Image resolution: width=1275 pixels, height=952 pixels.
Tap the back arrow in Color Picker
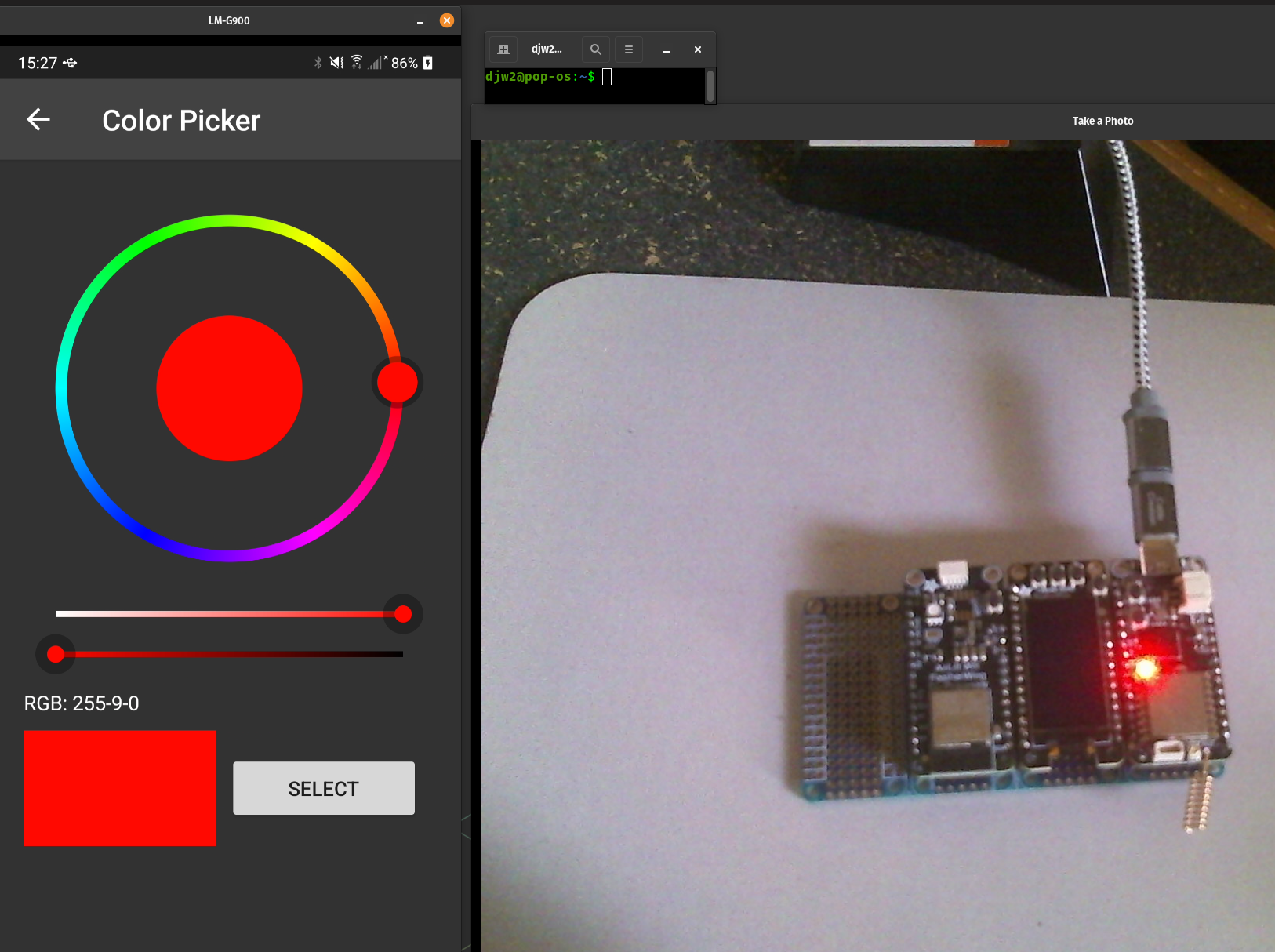point(38,120)
